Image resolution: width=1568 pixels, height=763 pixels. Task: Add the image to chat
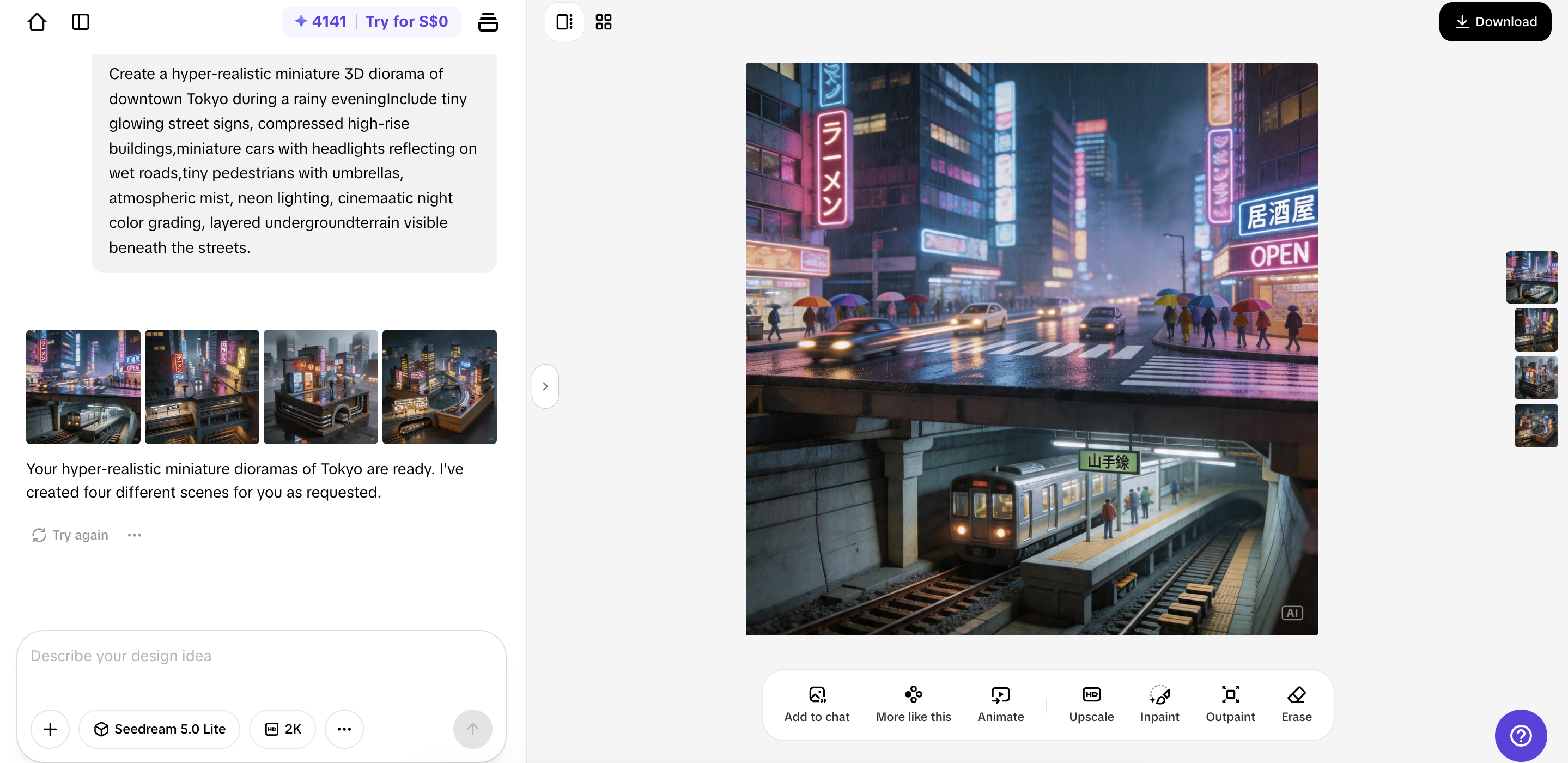pos(817,704)
